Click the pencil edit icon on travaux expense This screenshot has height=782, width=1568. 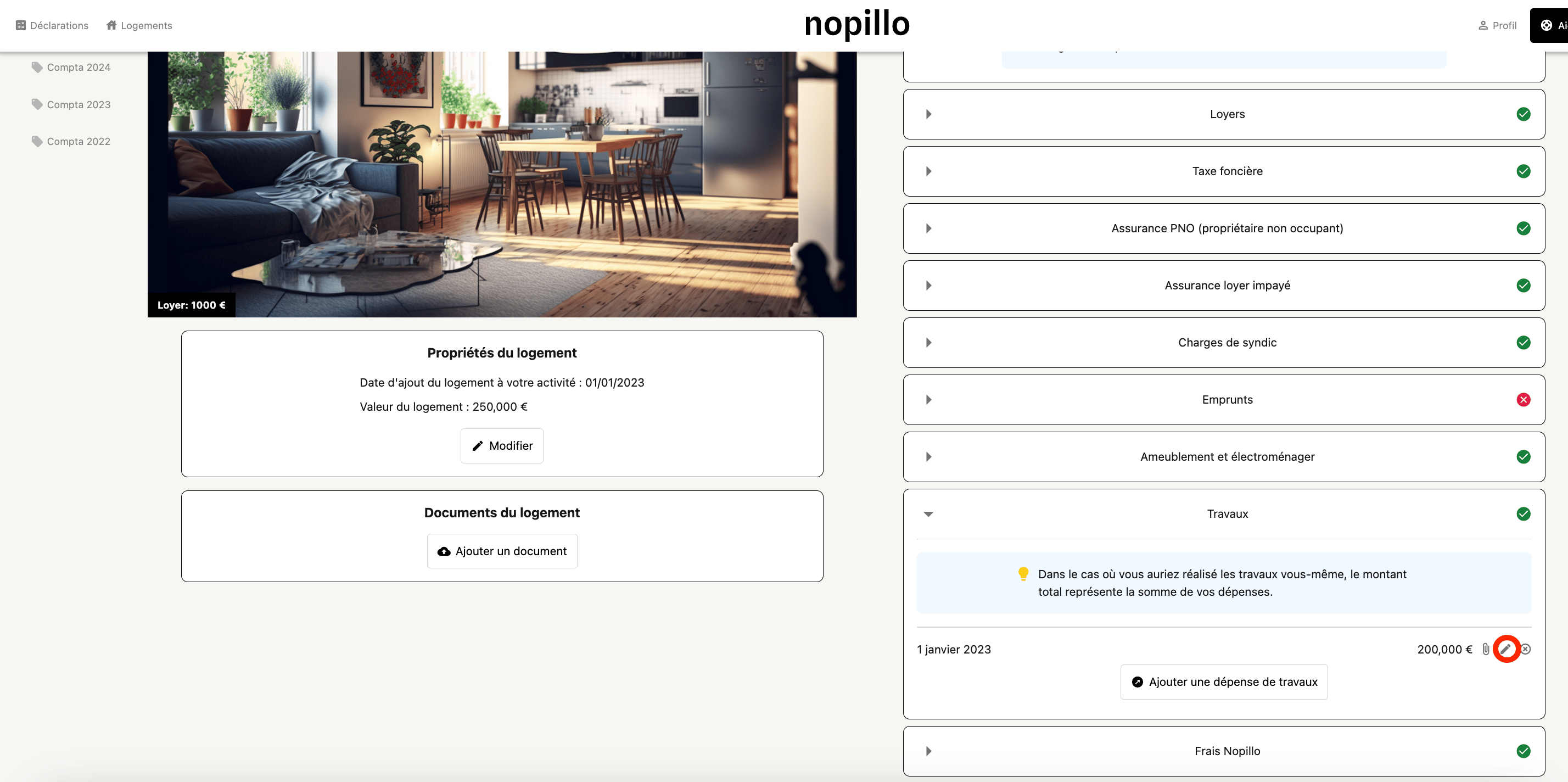1505,649
